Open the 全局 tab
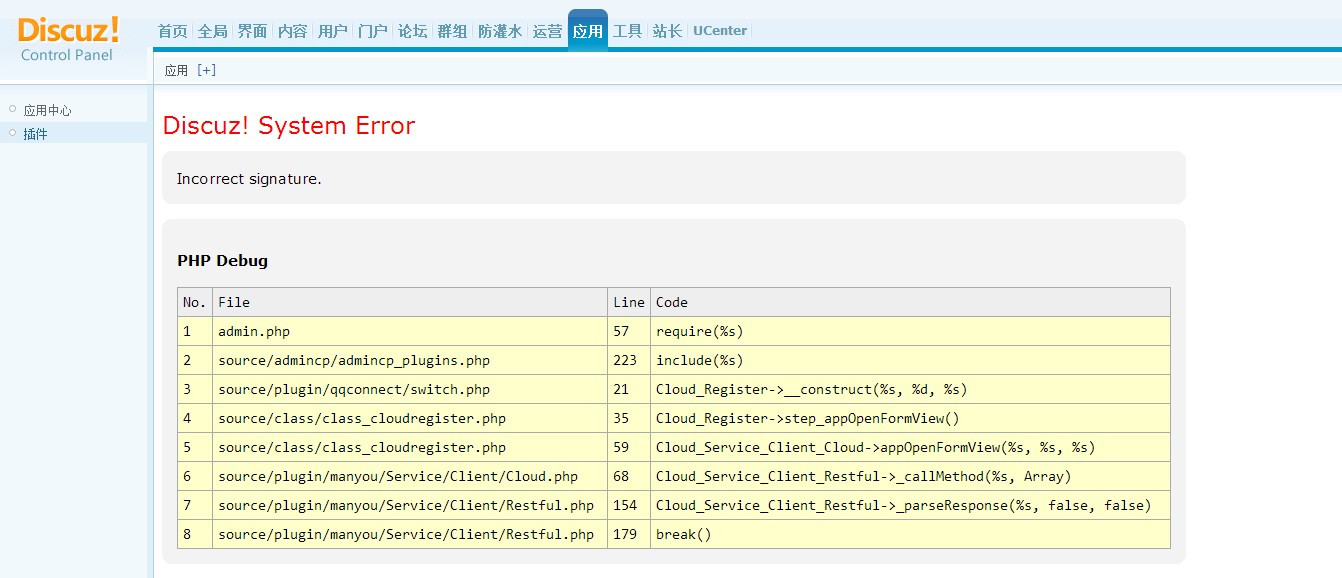Viewport: 1342px width, 578px height. [212, 31]
